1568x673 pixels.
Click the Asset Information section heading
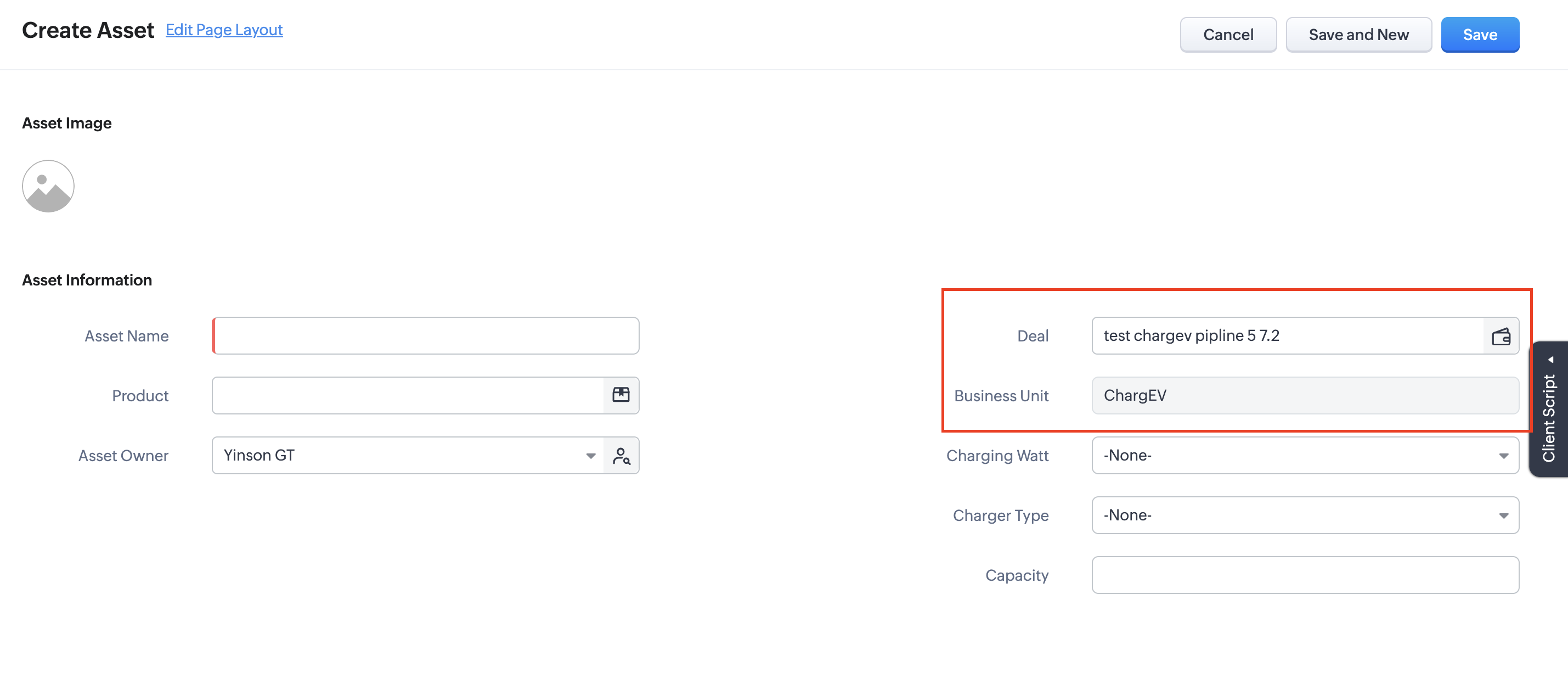click(x=87, y=280)
